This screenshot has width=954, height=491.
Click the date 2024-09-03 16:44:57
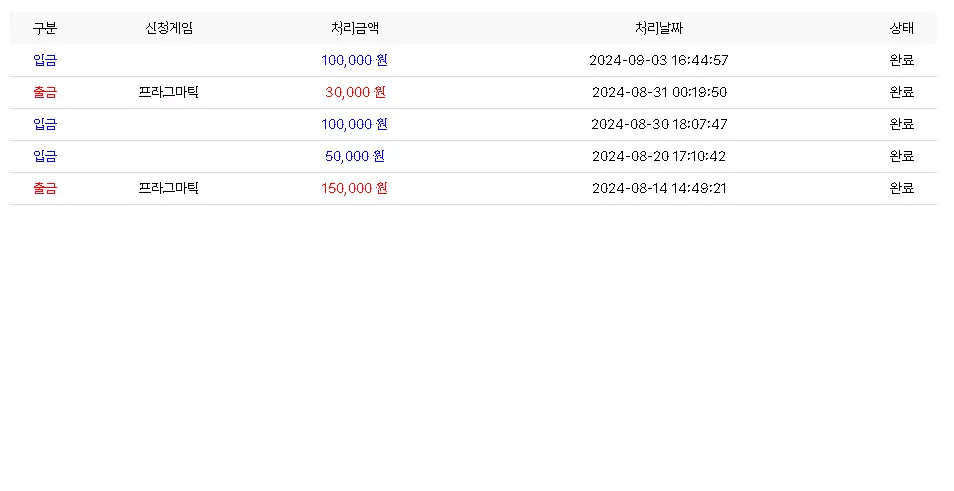[x=658, y=60]
